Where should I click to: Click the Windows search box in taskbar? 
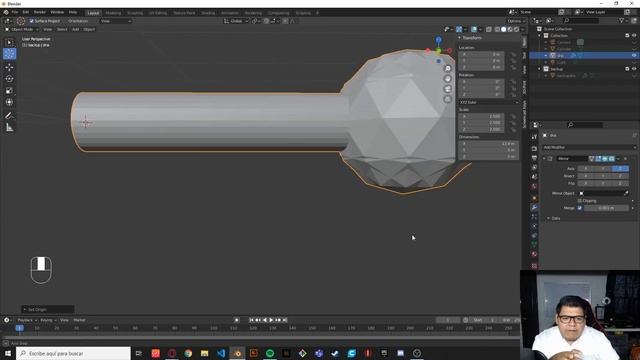[x=73, y=353]
